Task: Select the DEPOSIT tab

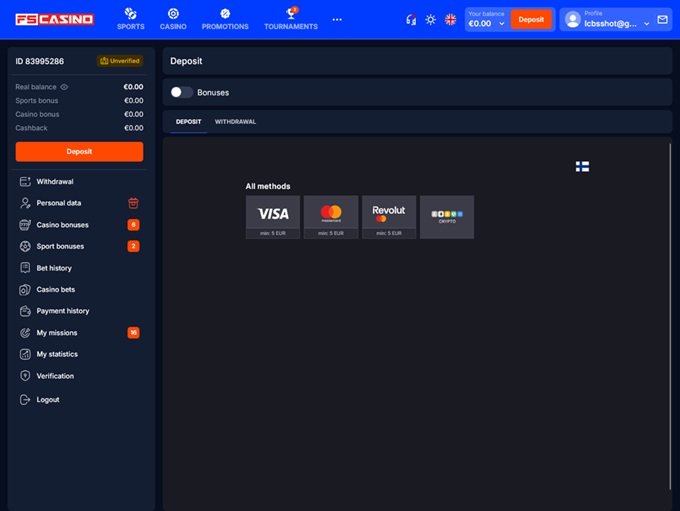Action: tap(188, 122)
